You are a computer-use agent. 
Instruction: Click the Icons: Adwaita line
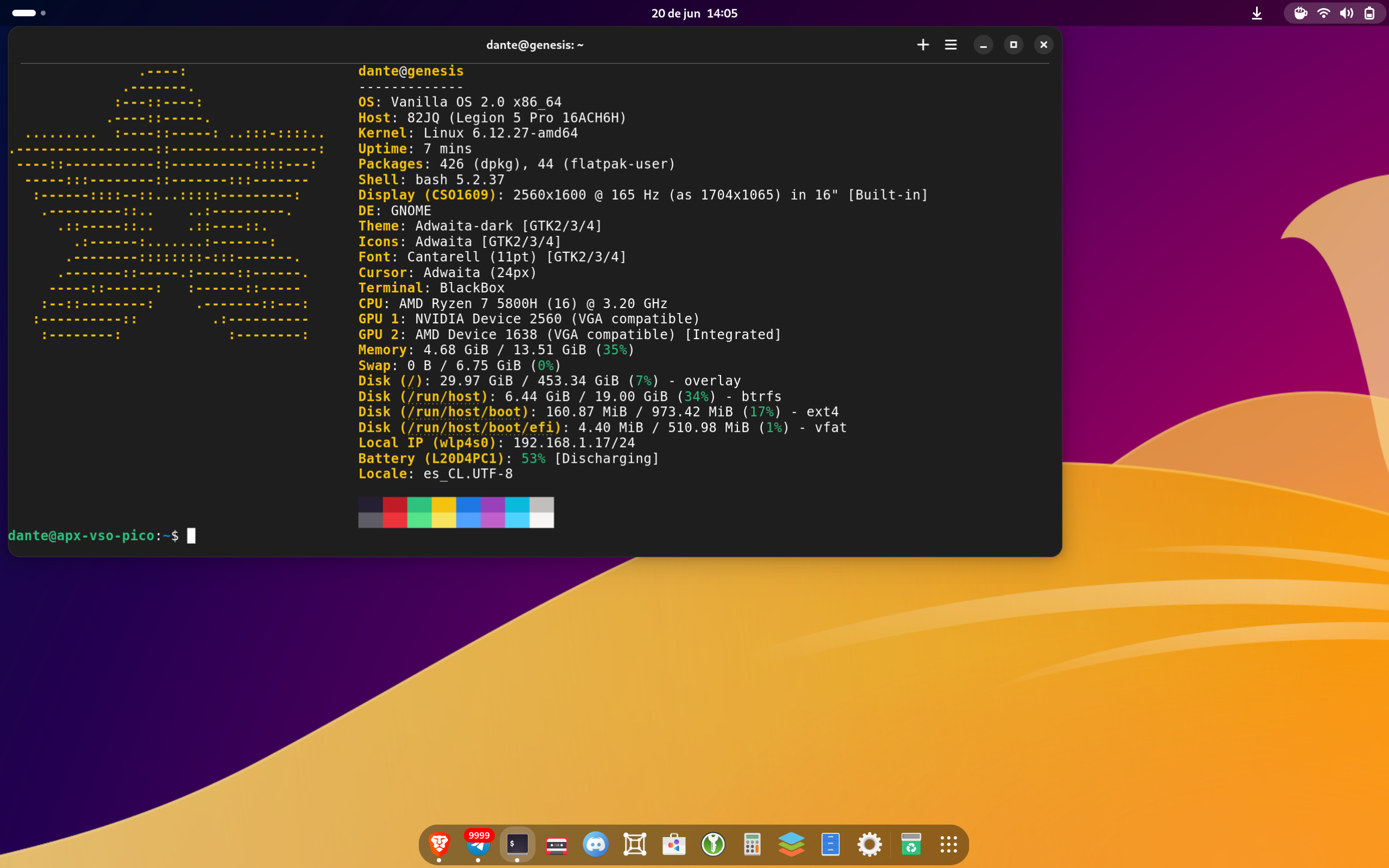point(460,242)
